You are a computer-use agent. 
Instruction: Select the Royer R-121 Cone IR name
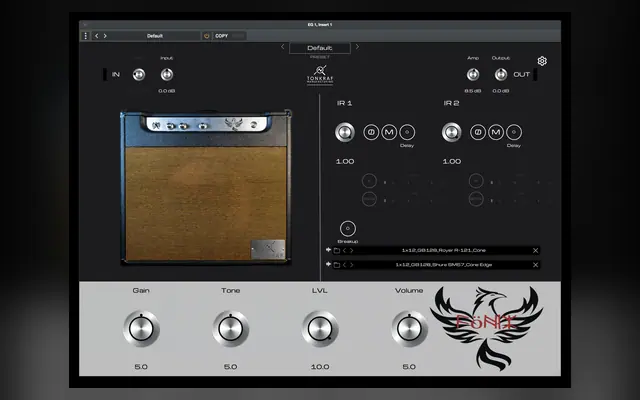444,250
